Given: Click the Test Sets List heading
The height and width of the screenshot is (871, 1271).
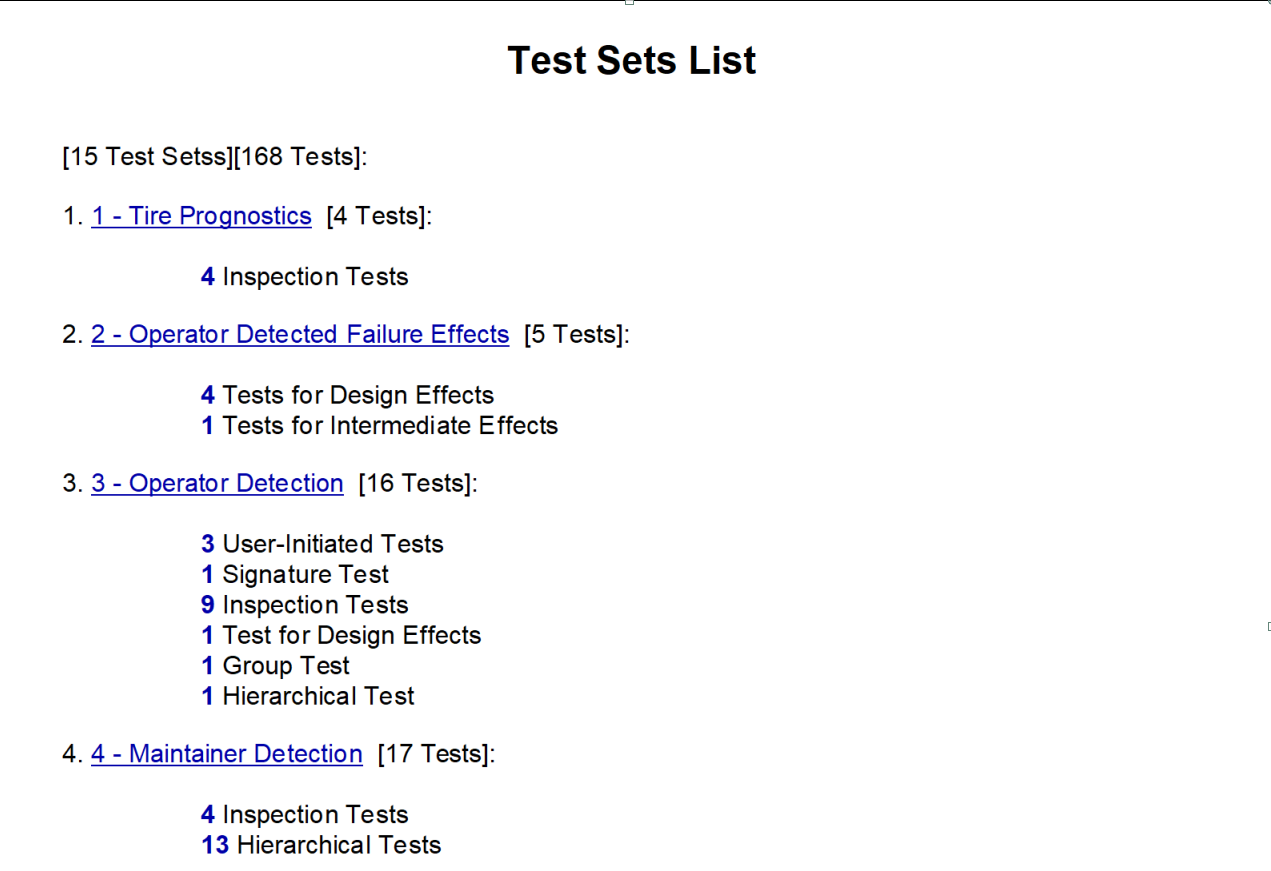Looking at the screenshot, I should (x=631, y=60).
